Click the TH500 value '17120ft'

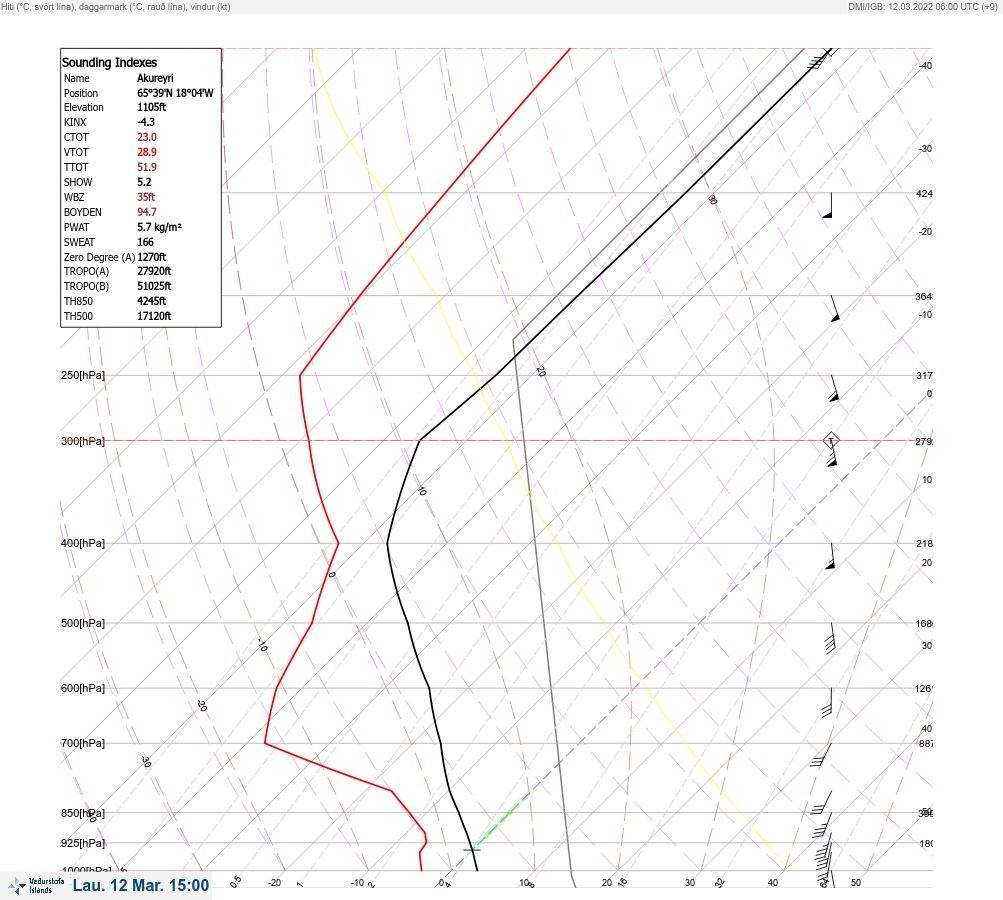154,316
